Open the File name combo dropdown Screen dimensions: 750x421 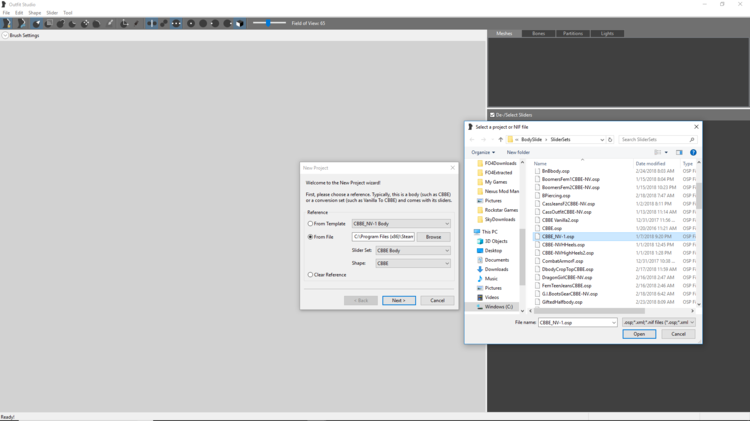coord(614,323)
